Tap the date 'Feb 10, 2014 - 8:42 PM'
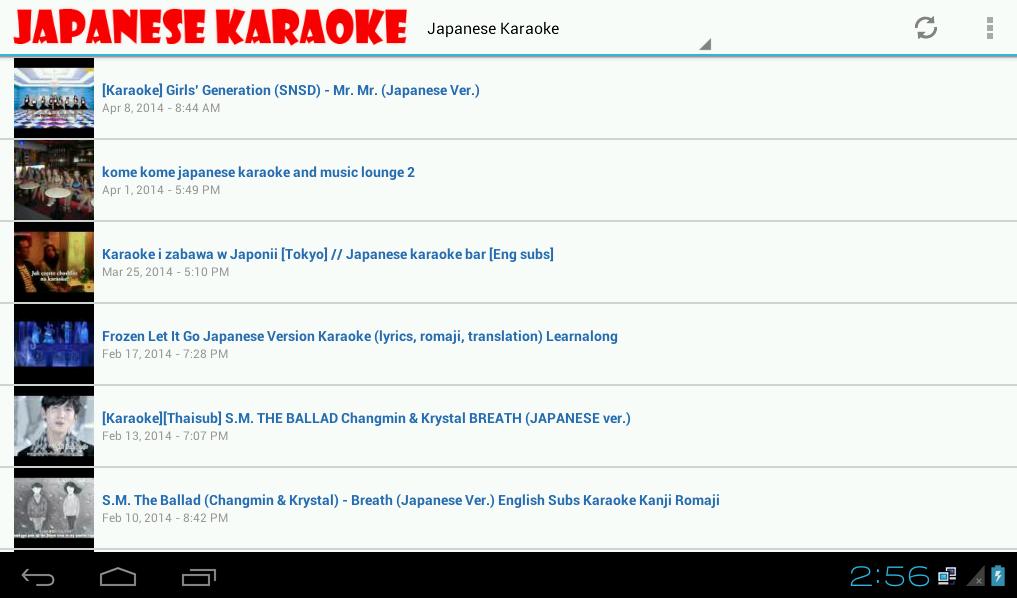The image size is (1017, 598). (x=165, y=518)
